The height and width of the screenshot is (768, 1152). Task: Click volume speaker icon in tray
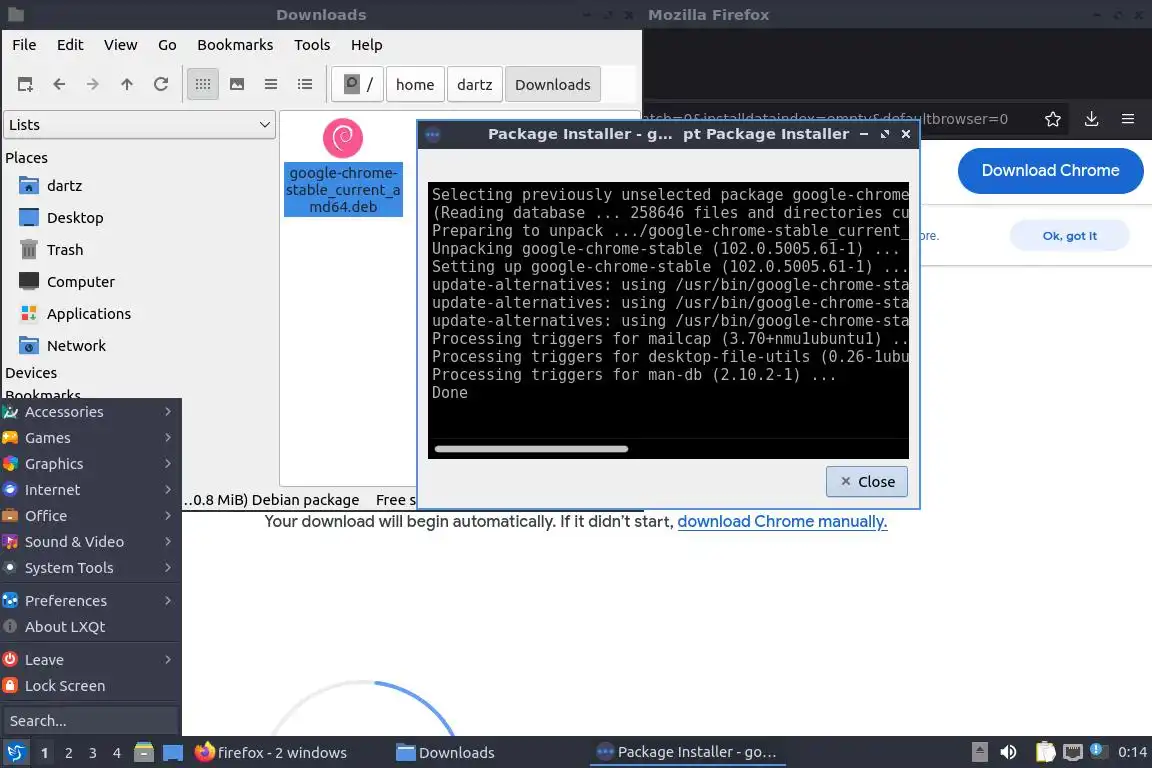point(1008,752)
